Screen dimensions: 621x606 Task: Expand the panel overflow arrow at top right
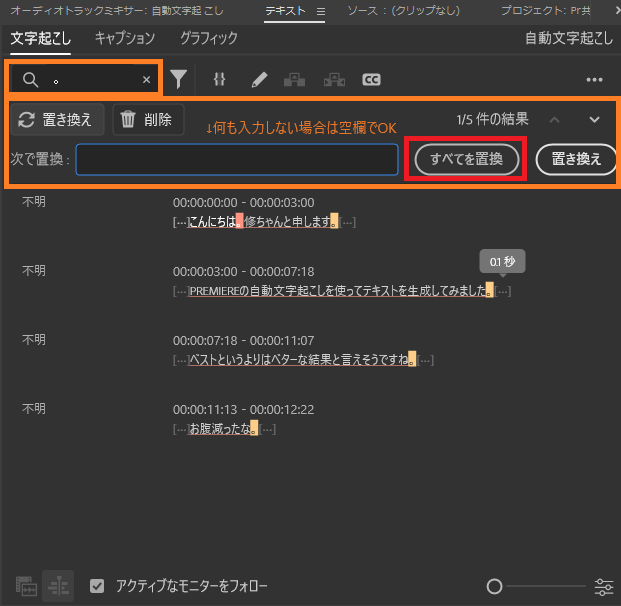(x=616, y=11)
